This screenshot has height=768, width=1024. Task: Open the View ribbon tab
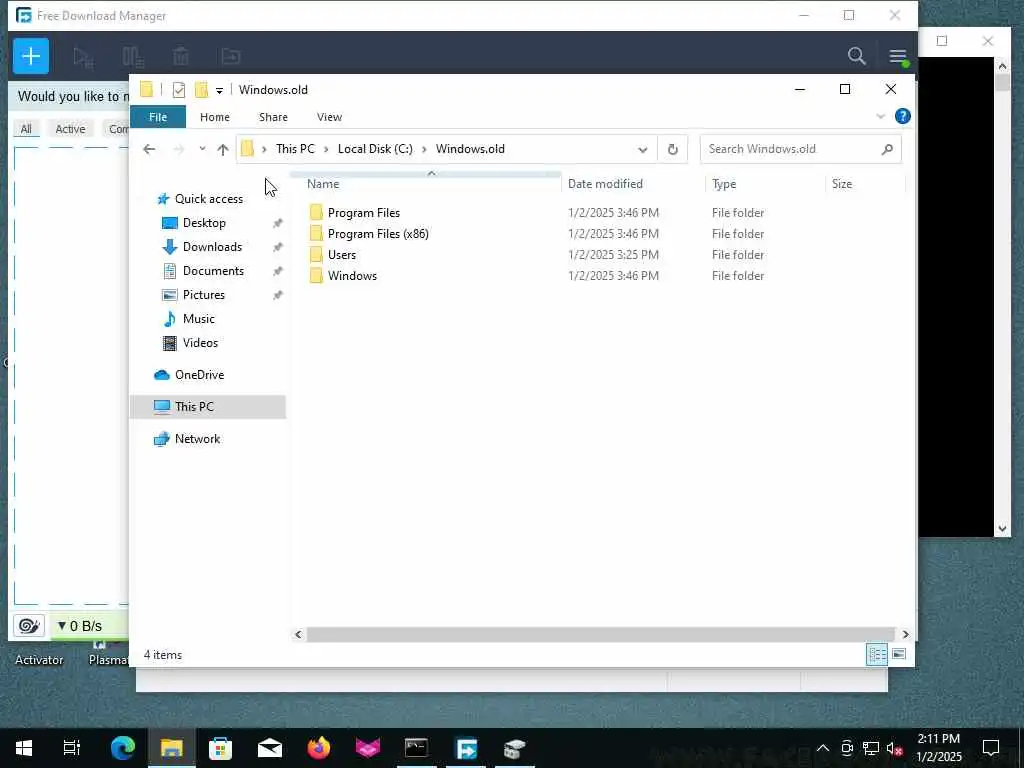pos(329,117)
